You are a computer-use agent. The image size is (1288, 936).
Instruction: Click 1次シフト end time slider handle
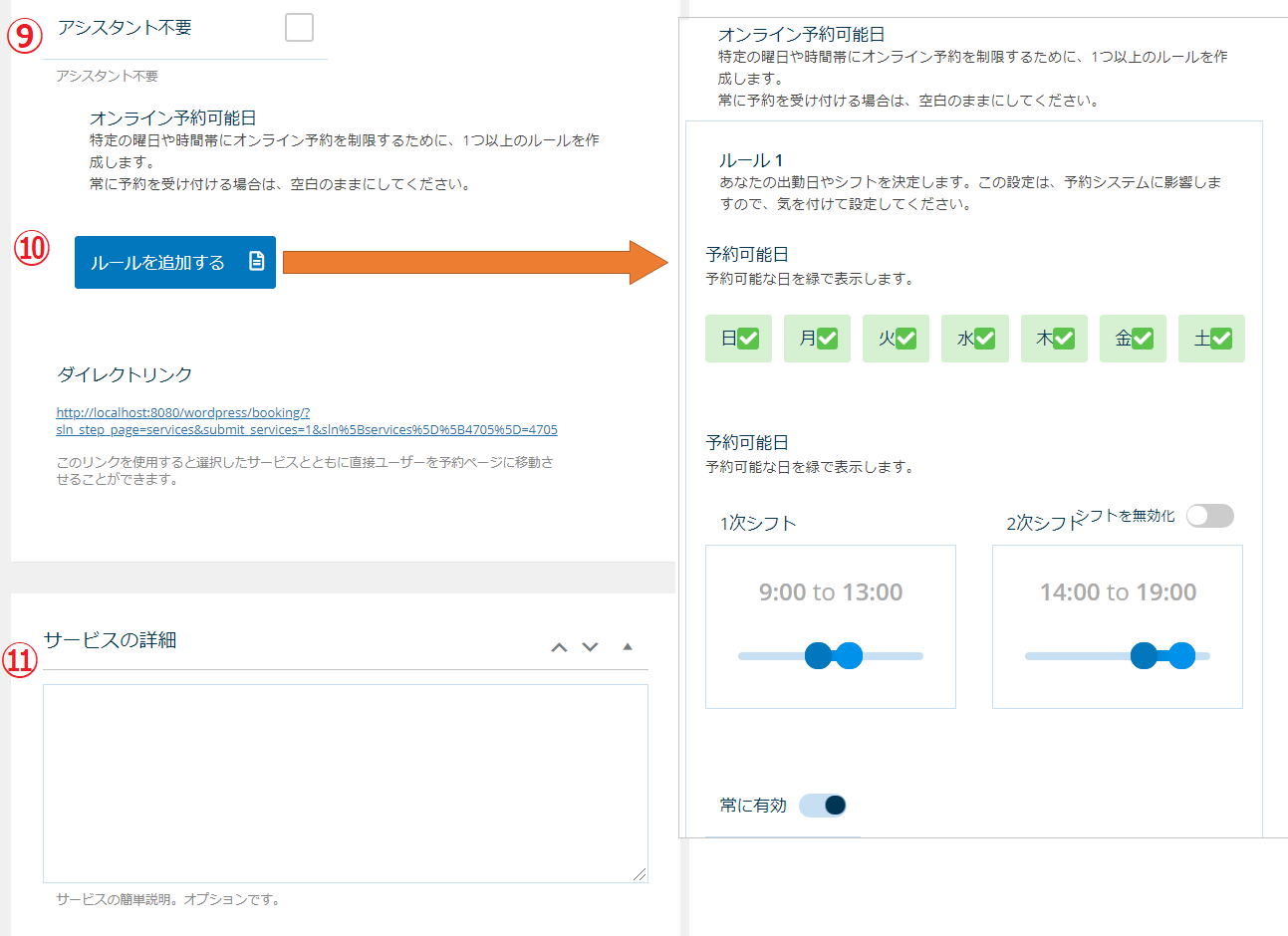849,656
